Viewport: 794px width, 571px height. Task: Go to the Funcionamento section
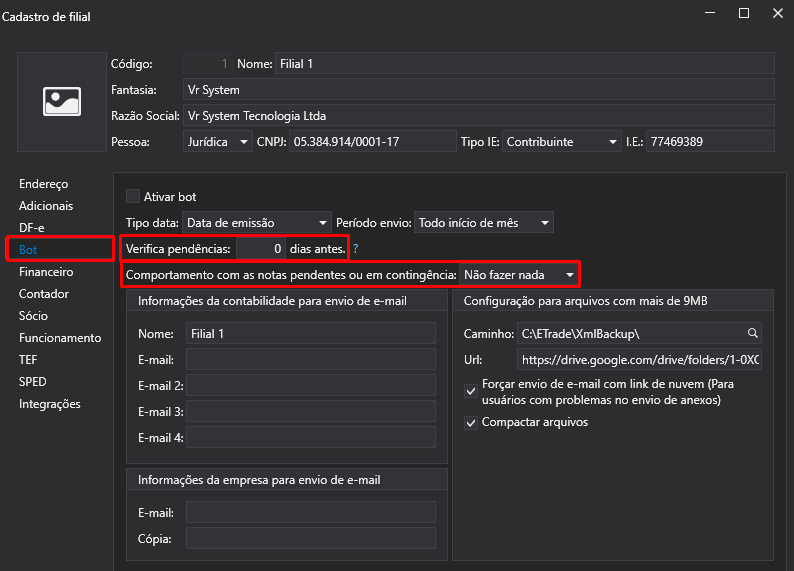[x=60, y=338]
